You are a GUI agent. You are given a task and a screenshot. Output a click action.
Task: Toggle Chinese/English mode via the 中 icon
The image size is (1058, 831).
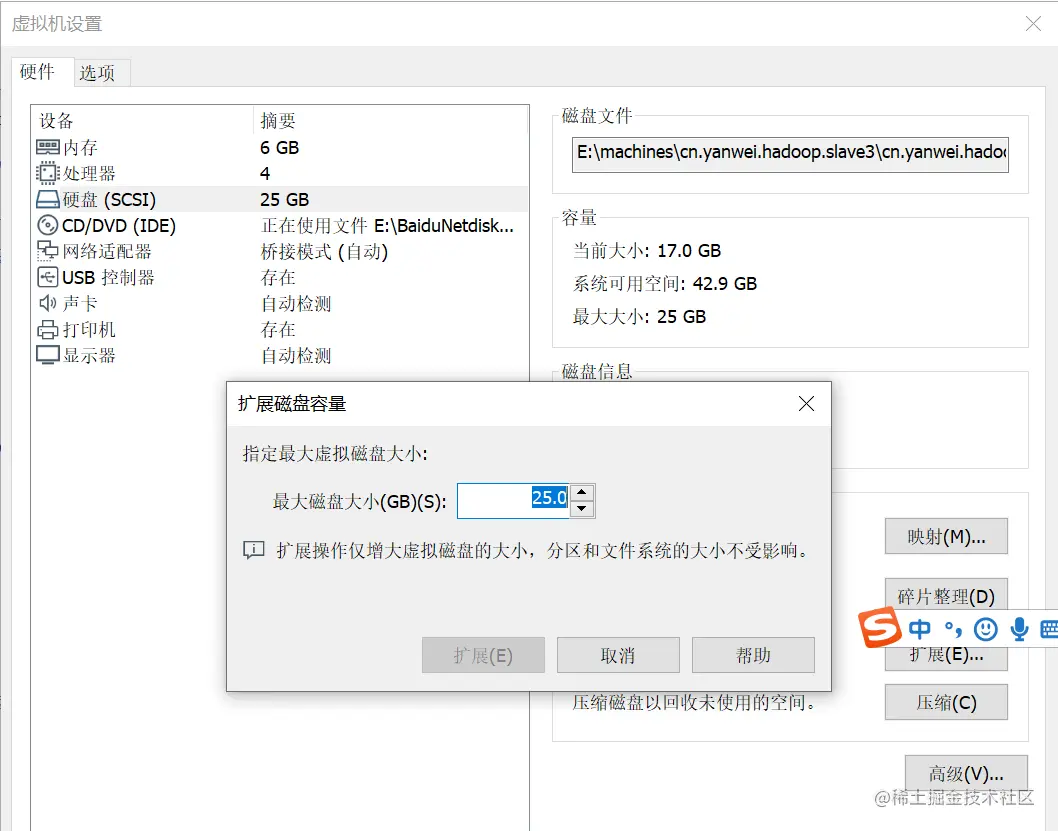[x=919, y=629]
